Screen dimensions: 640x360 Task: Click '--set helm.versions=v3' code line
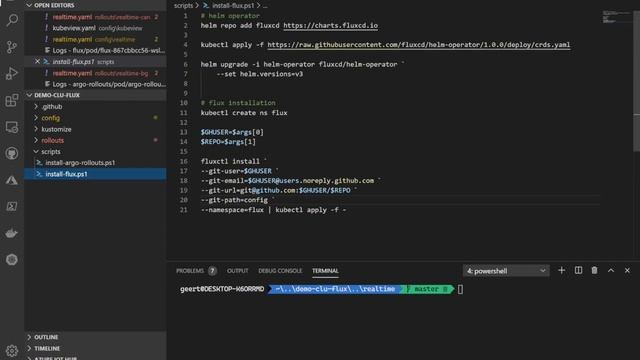260,74
